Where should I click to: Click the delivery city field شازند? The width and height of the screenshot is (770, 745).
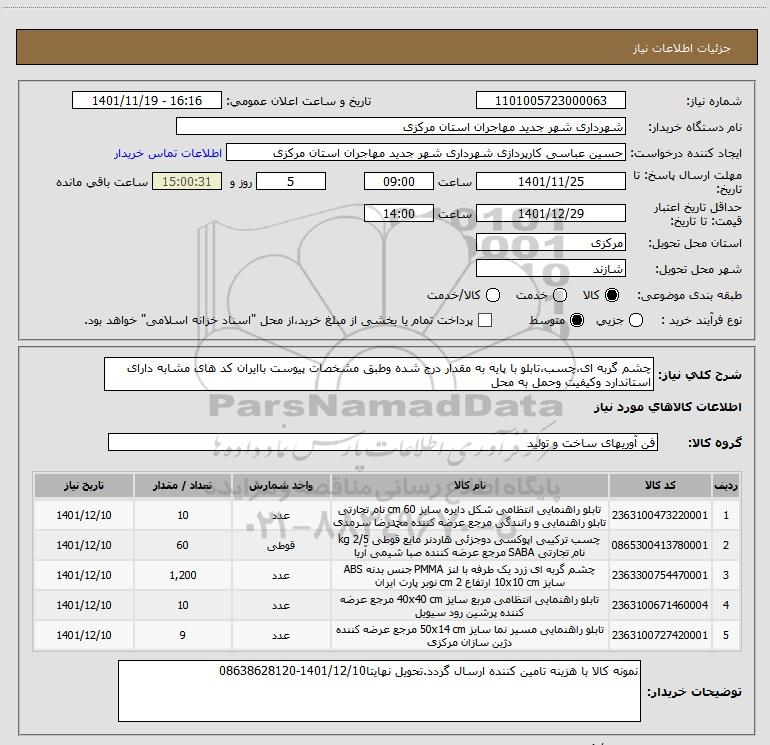[550, 269]
